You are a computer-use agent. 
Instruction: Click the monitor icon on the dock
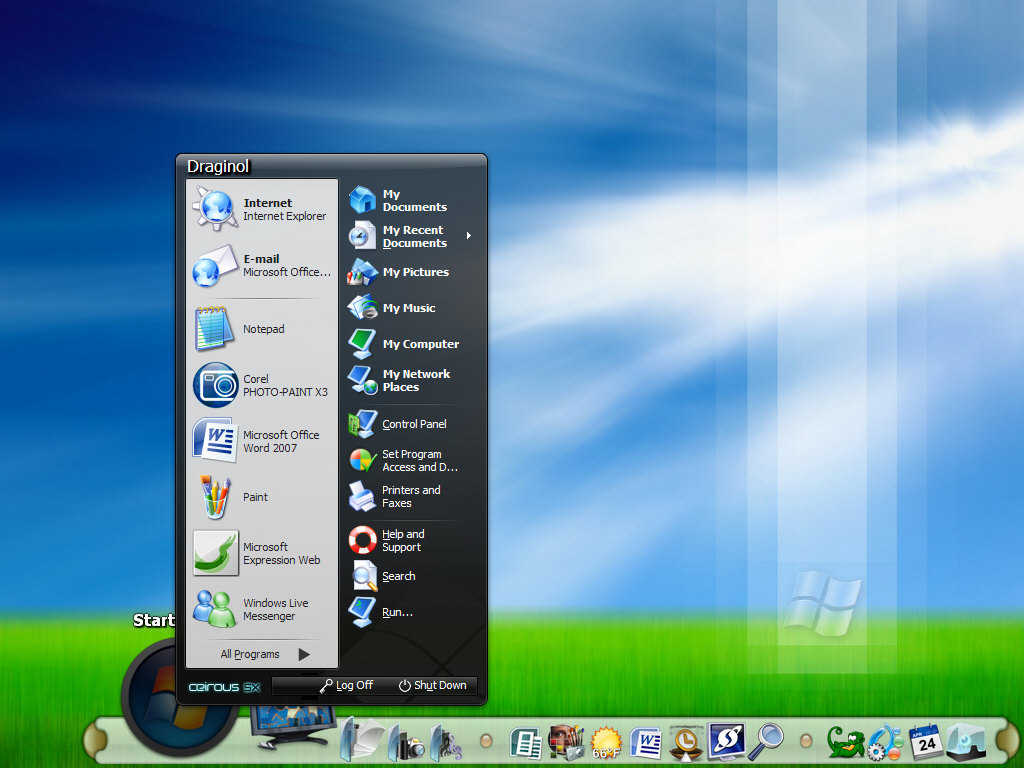pyautogui.click(x=293, y=728)
